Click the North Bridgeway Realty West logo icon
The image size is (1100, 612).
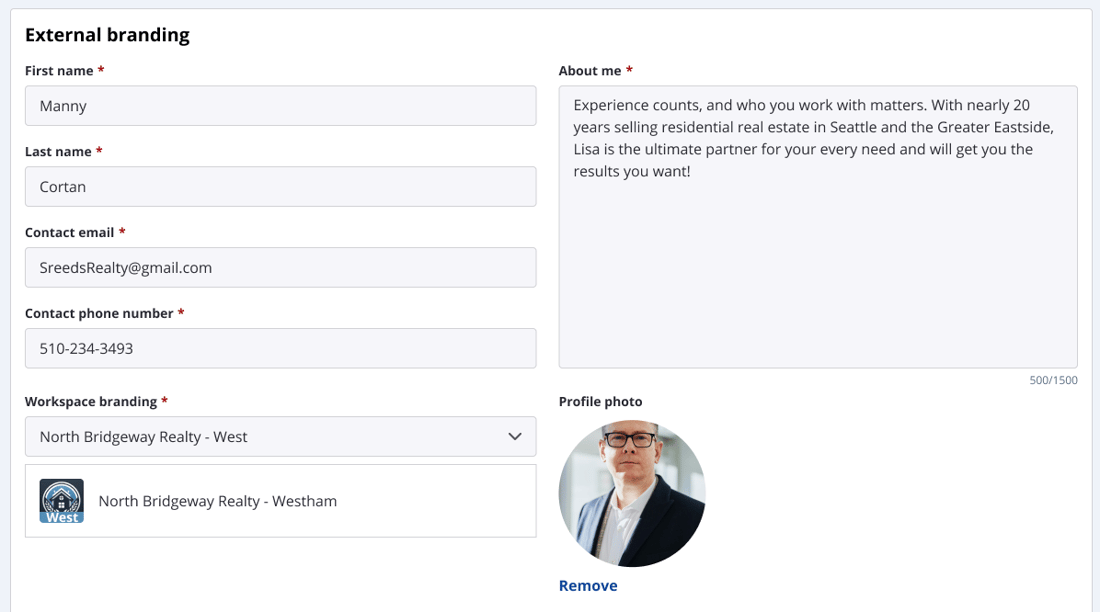[61, 501]
